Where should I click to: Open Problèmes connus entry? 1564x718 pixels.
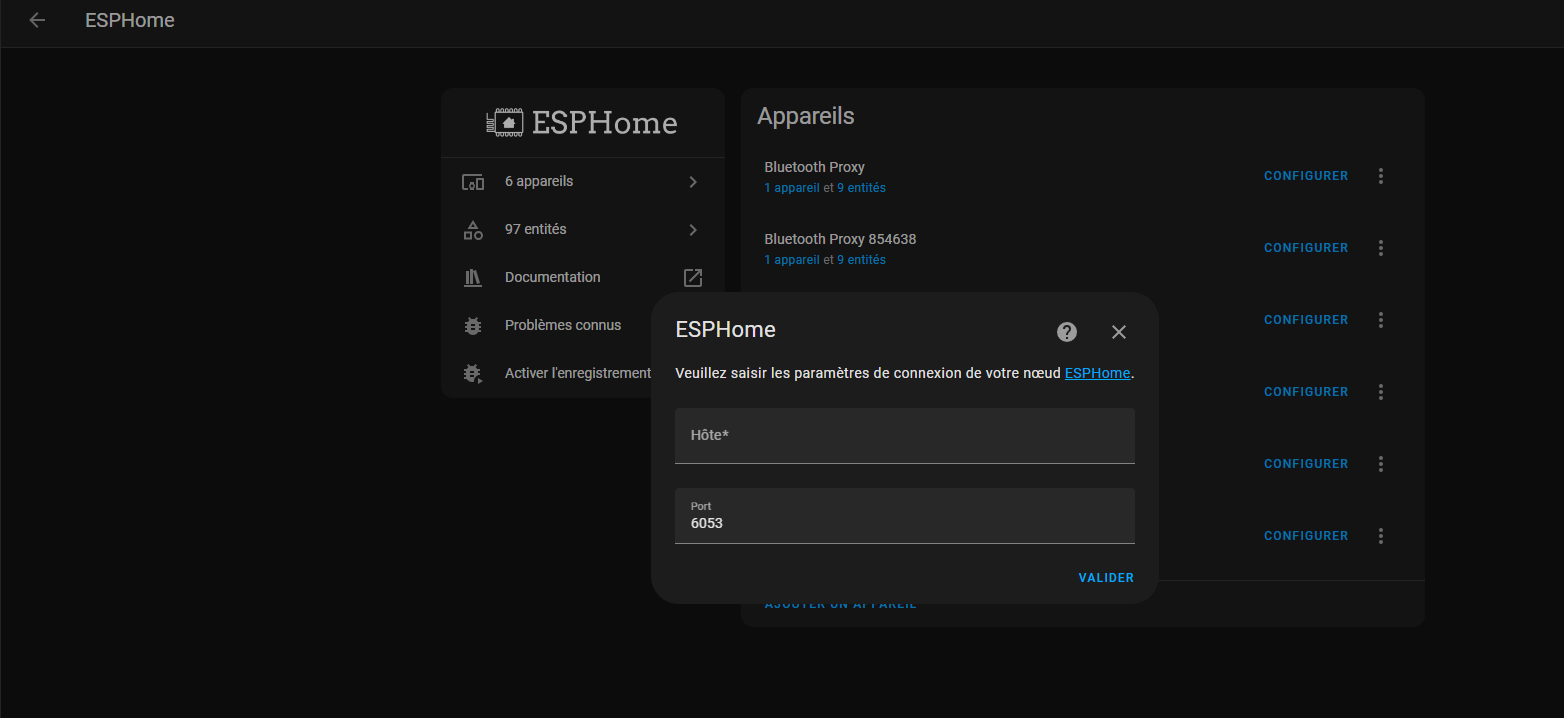coord(548,326)
